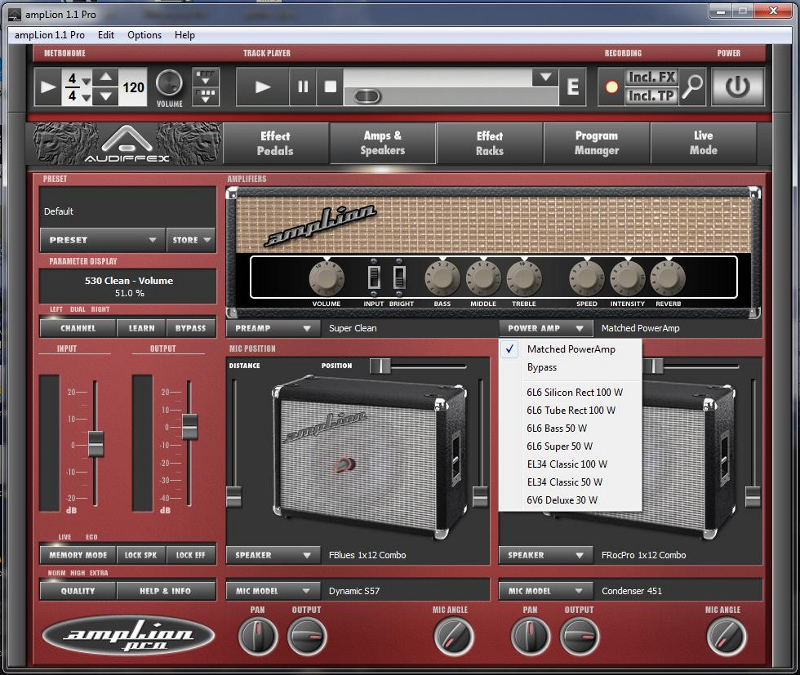Click the amplifier Reverb knob
The image size is (800, 675).
tap(668, 279)
